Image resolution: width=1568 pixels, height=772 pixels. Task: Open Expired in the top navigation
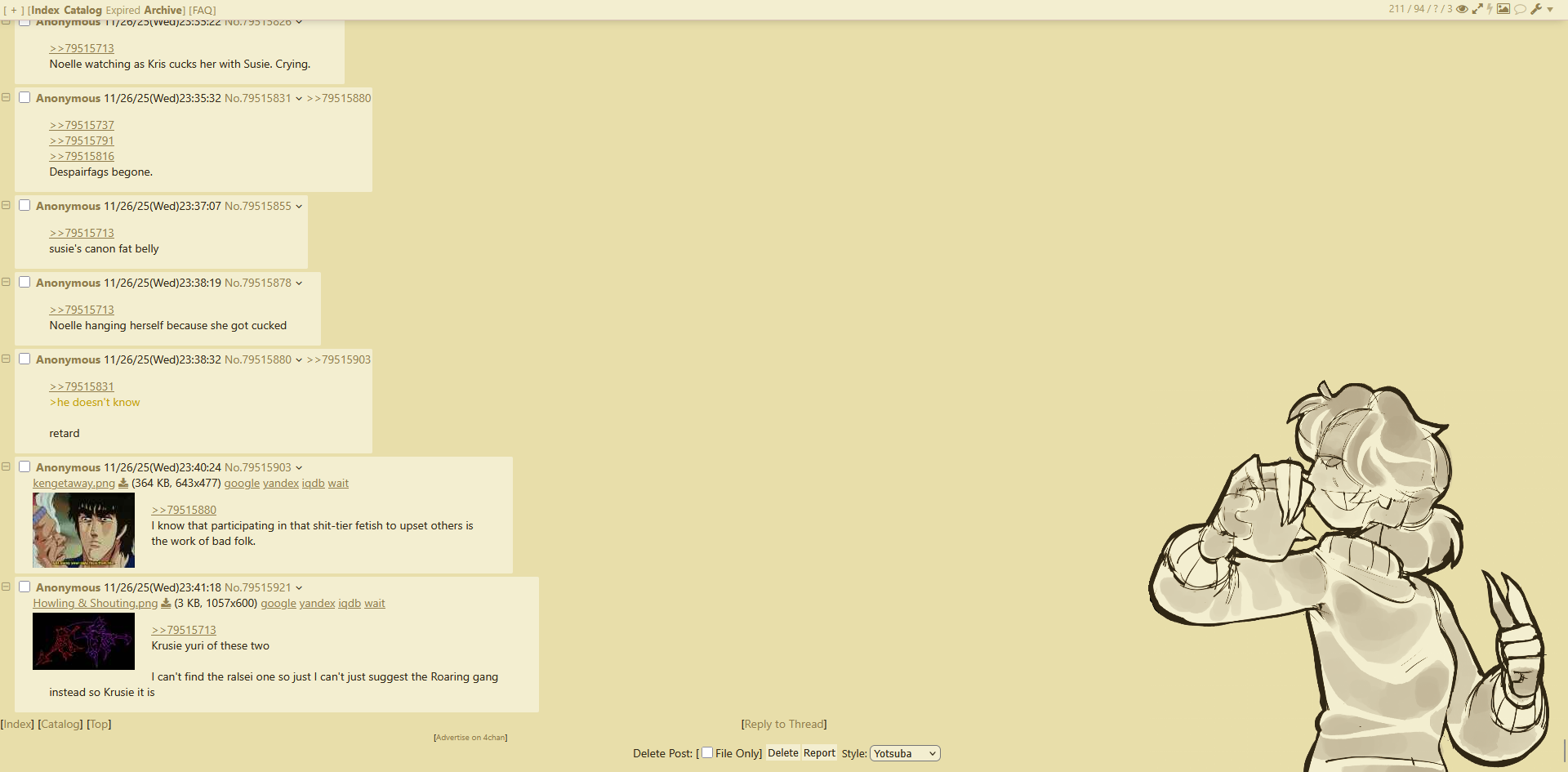[x=123, y=11]
